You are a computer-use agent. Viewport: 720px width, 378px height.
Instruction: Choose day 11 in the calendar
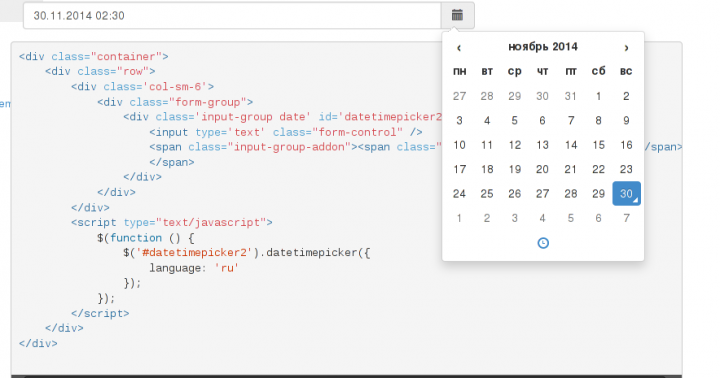[x=487, y=145]
